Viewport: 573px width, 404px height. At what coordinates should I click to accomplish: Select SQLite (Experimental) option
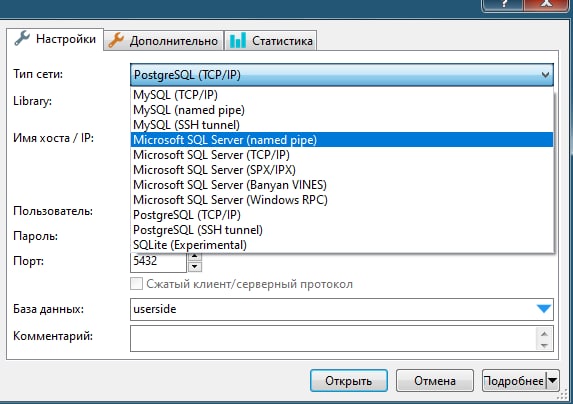[342, 245]
